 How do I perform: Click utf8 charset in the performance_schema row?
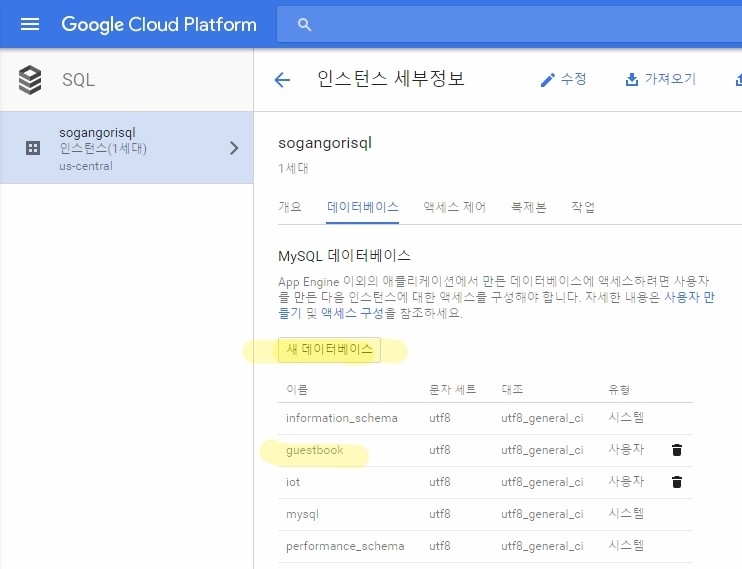pos(440,546)
